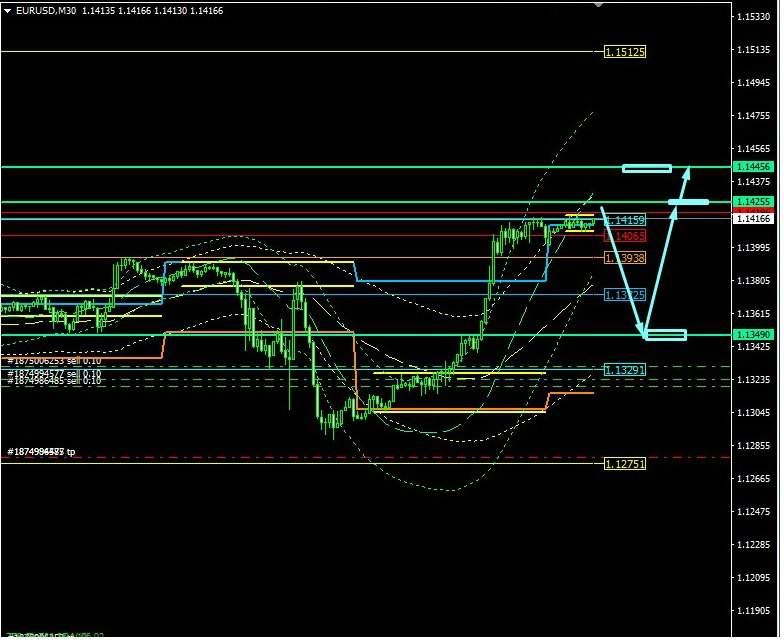This screenshot has height=642, width=784.
Task: Click the 1.15330 value on price scale
Action: pyautogui.click(x=753, y=17)
